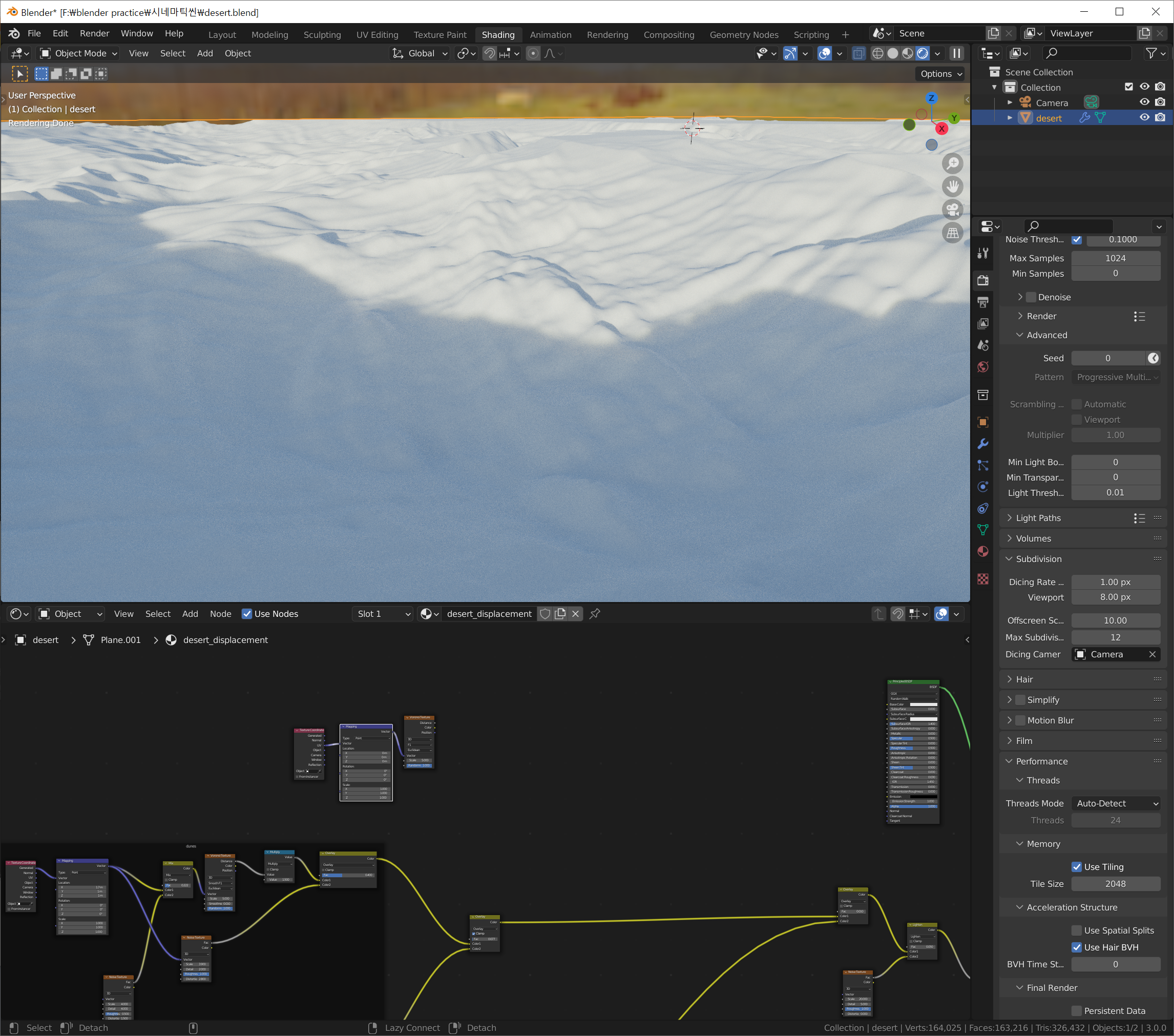Hide the desert object with eye icon
Viewport: 1174px width, 1036px height.
(1144, 118)
